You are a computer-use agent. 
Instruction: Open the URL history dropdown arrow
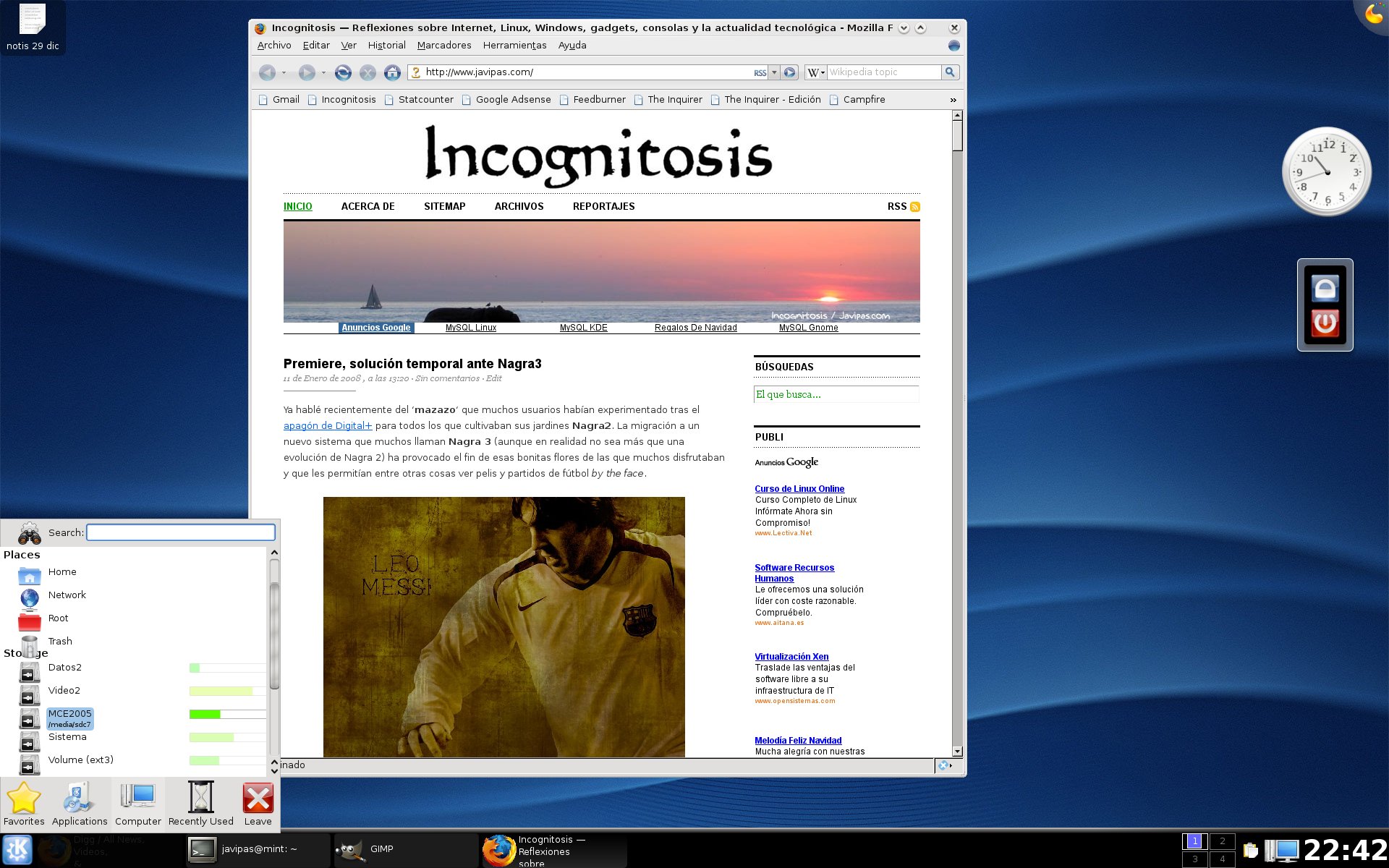pyautogui.click(x=774, y=72)
